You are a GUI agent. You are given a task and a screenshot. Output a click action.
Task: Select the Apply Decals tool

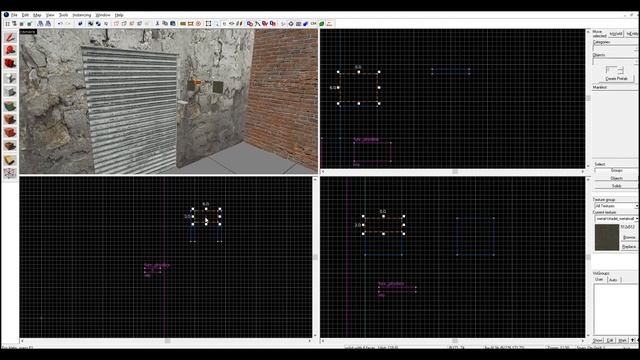pyautogui.click(x=10, y=133)
